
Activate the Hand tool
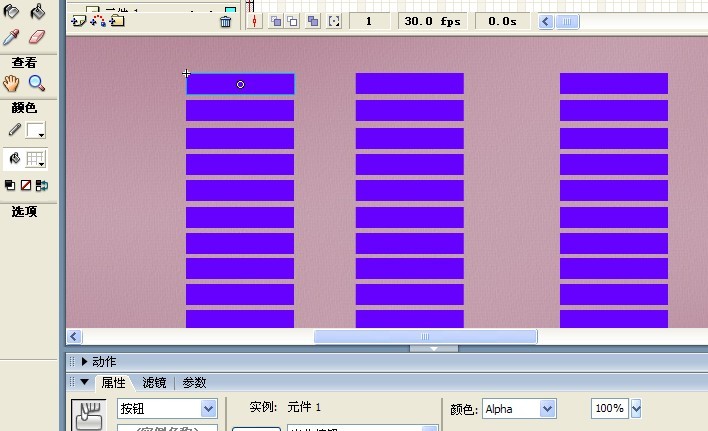[x=13, y=84]
